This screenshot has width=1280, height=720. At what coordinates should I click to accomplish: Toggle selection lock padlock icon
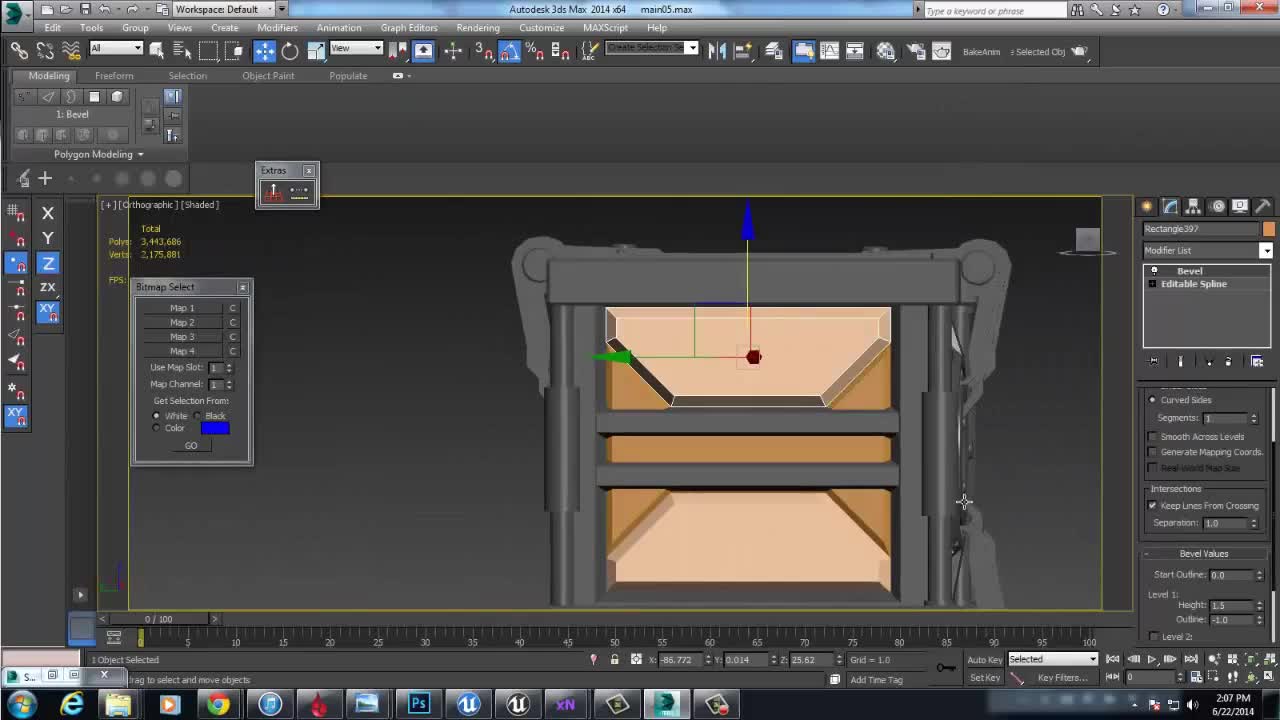point(614,659)
